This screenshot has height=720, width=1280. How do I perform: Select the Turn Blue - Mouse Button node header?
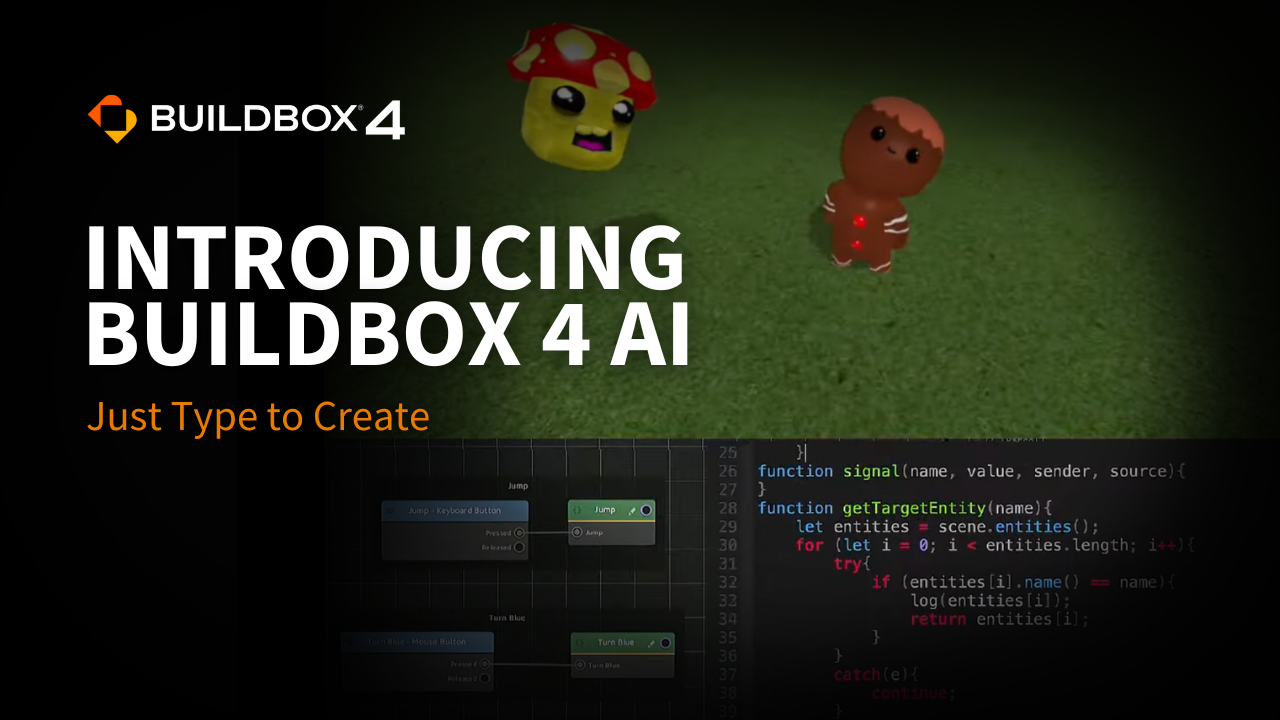pyautogui.click(x=417, y=642)
